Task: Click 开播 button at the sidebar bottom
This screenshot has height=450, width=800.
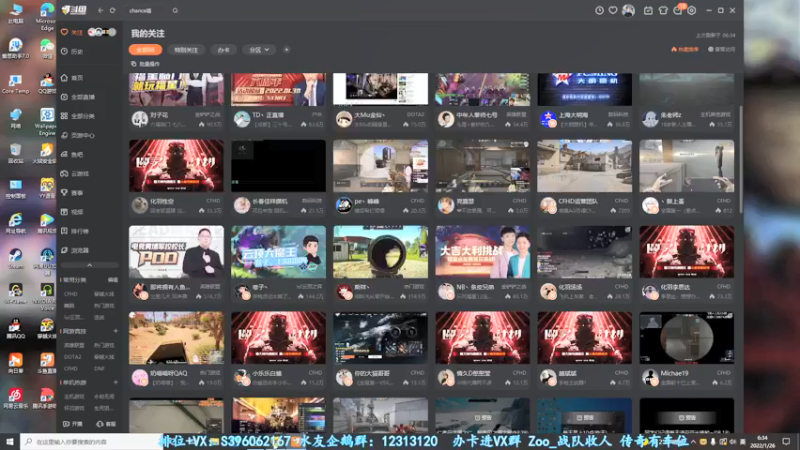Action: (x=73, y=424)
